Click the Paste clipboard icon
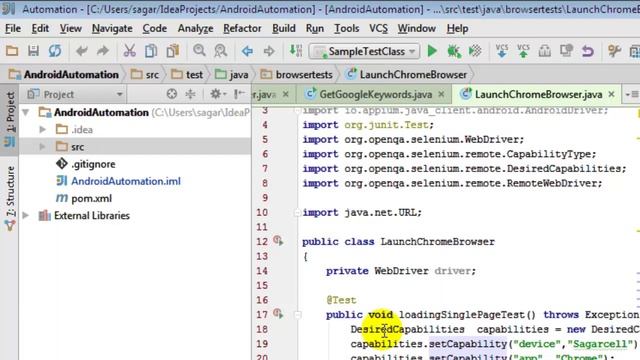Viewport: 640px width, 360px height. tap(173, 51)
